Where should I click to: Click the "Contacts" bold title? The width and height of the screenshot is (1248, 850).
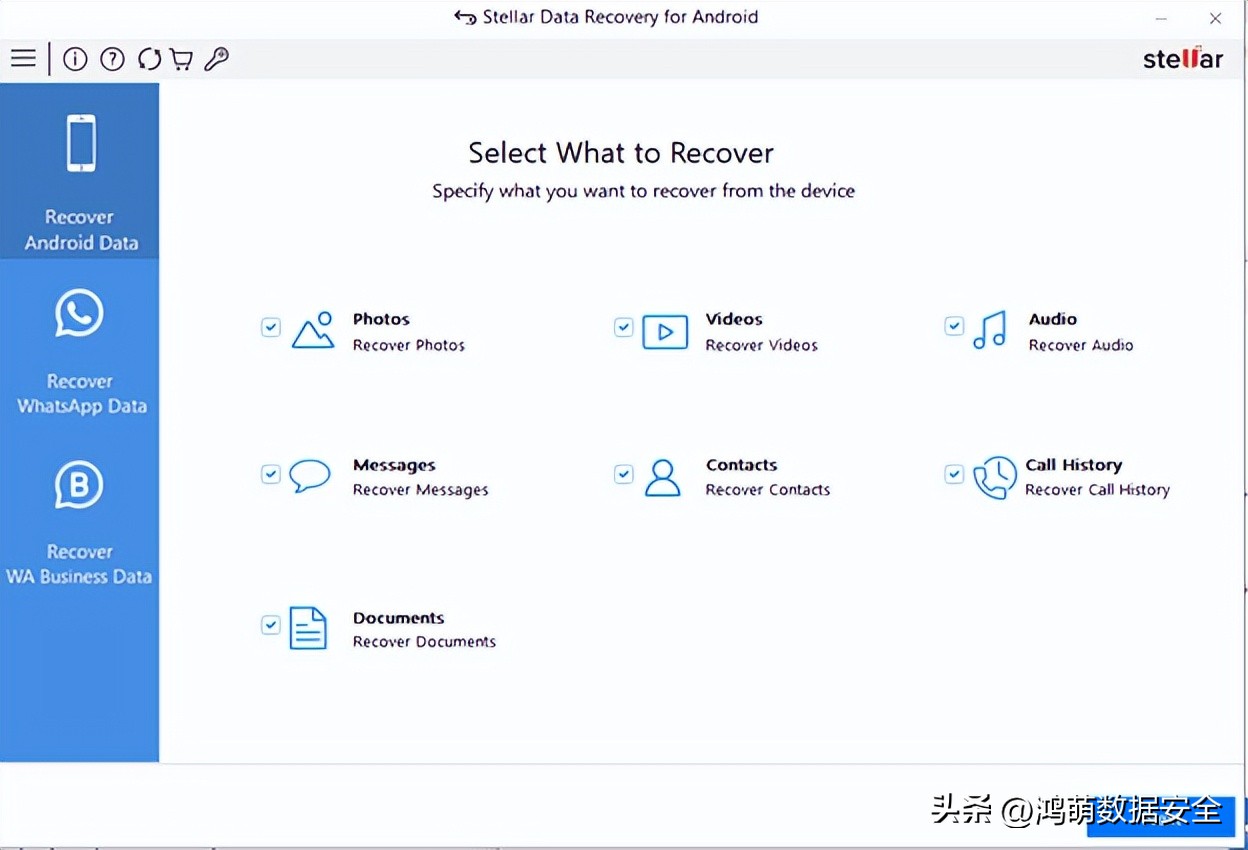[741, 465]
